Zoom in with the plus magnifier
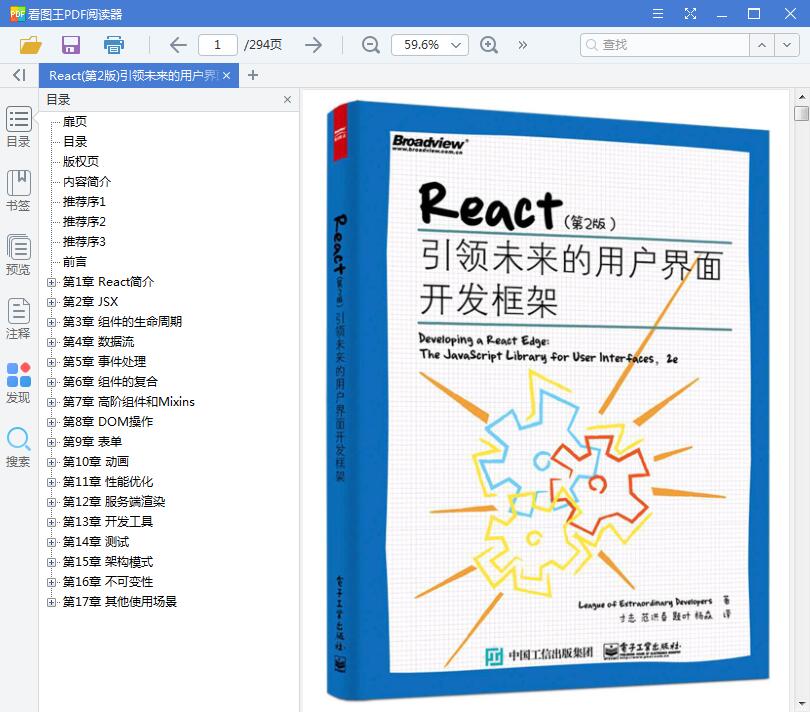 tap(489, 45)
